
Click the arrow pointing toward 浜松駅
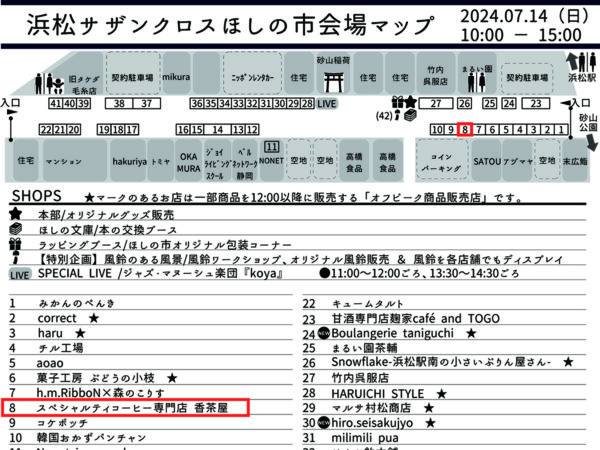[572, 62]
